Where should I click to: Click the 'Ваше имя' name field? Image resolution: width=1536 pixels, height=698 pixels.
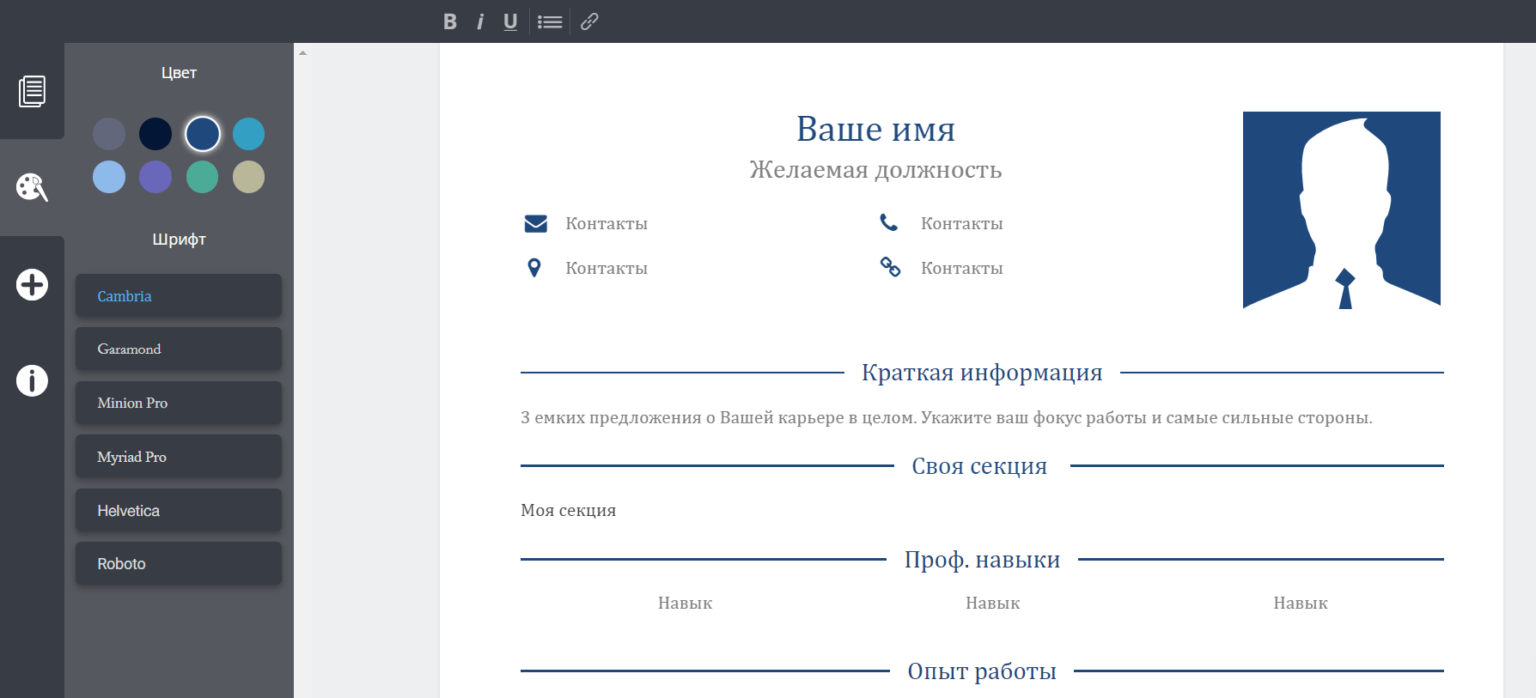875,129
